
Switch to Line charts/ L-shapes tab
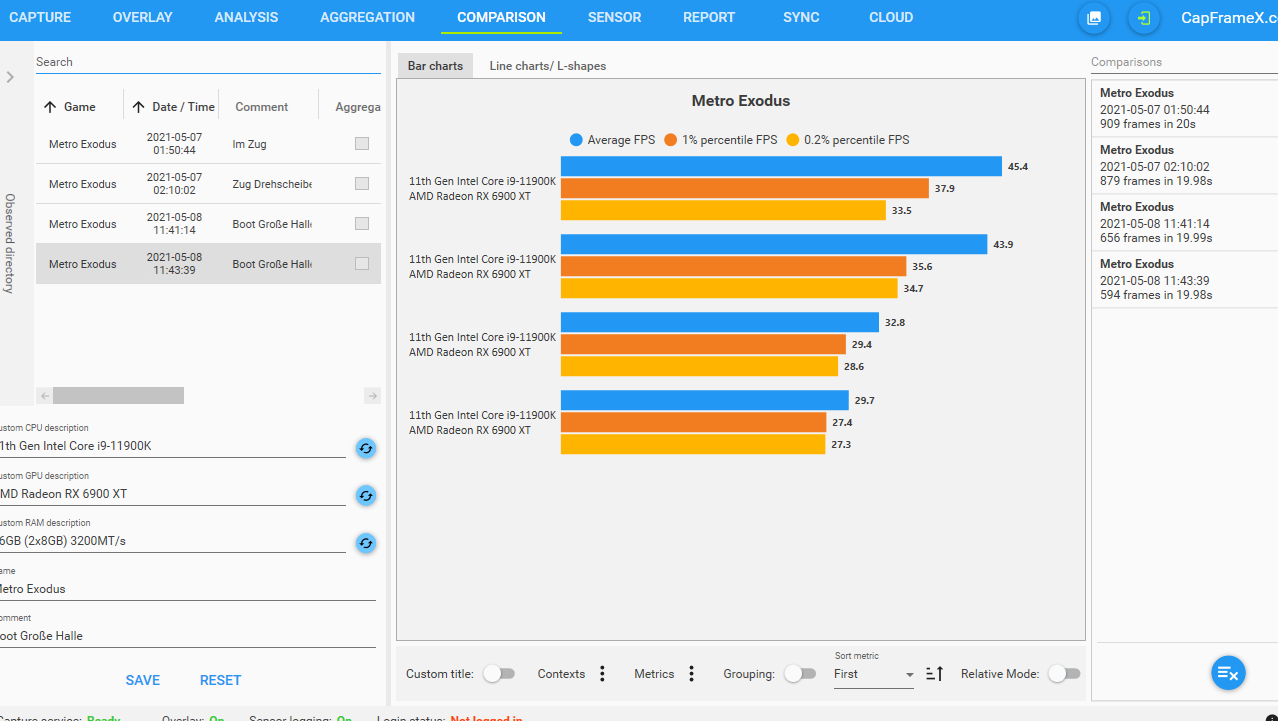547,66
